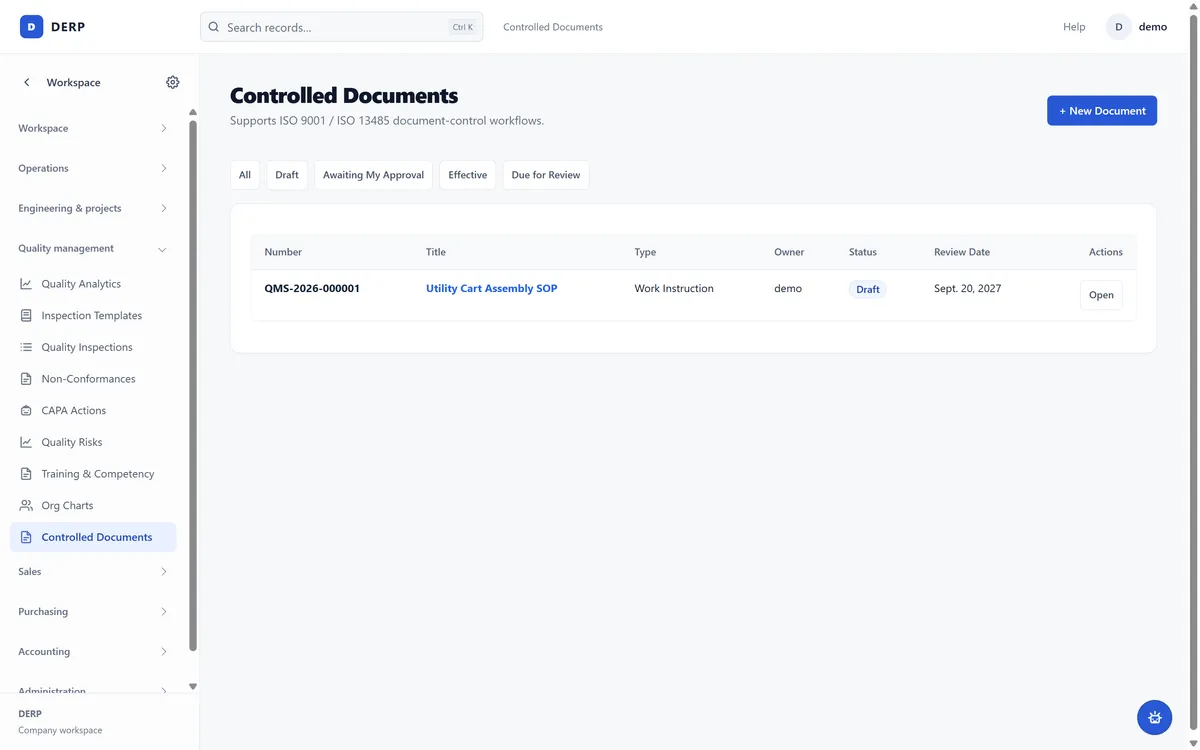Select the Draft filter tab
Viewport: 1200px width, 750px height.
(287, 175)
